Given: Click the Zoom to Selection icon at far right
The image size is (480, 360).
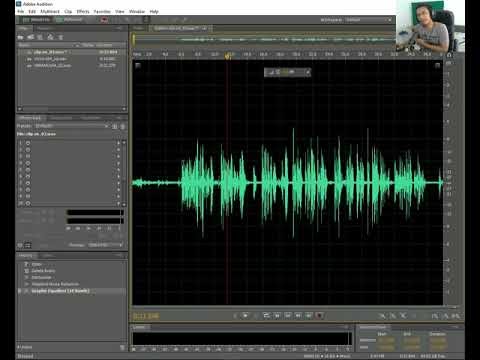Looking at the screenshot, I should [x=456, y=316].
